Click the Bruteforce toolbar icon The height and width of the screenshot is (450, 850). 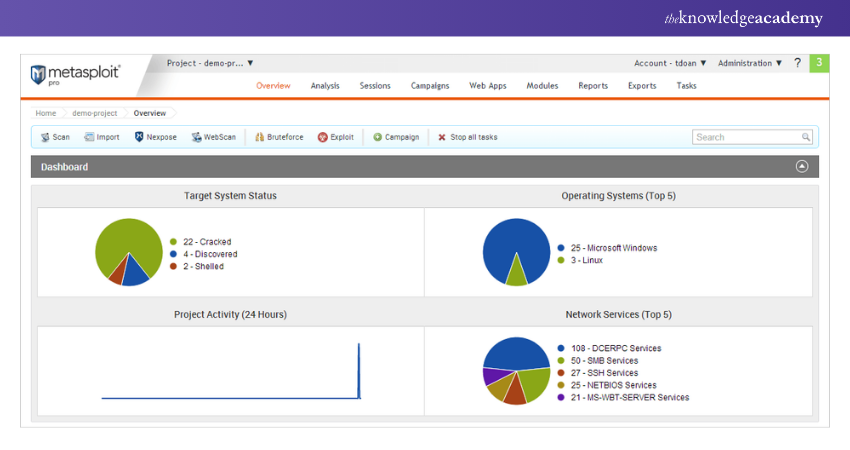coord(260,137)
